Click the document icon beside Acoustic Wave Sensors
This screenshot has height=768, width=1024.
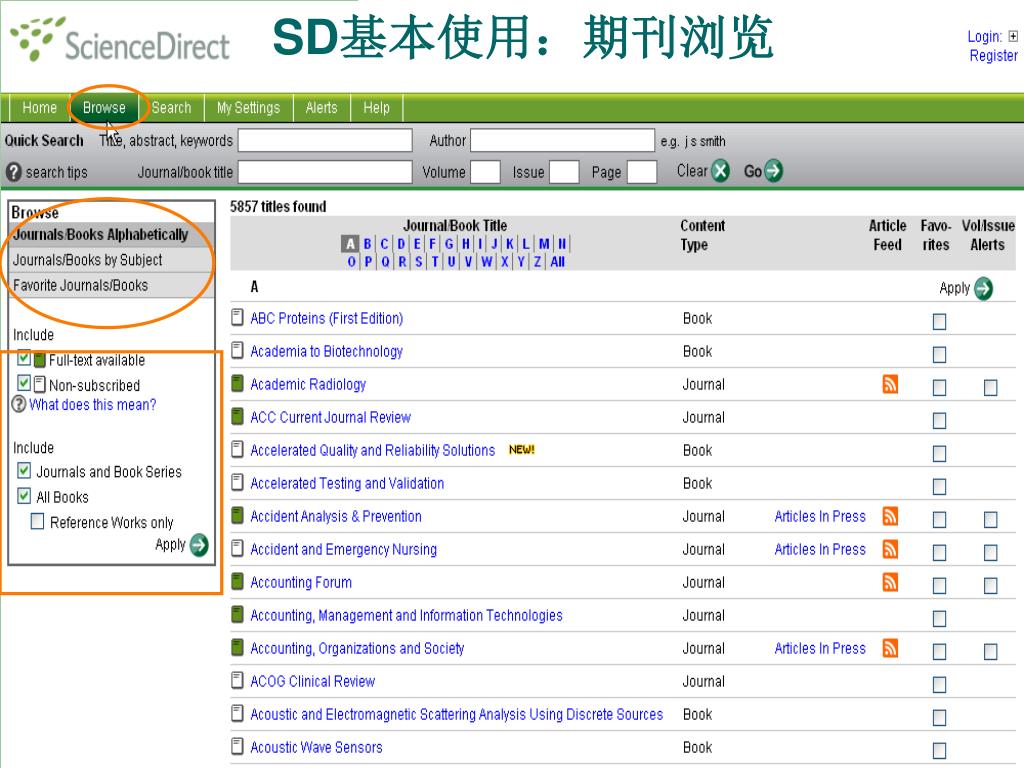pos(238,746)
